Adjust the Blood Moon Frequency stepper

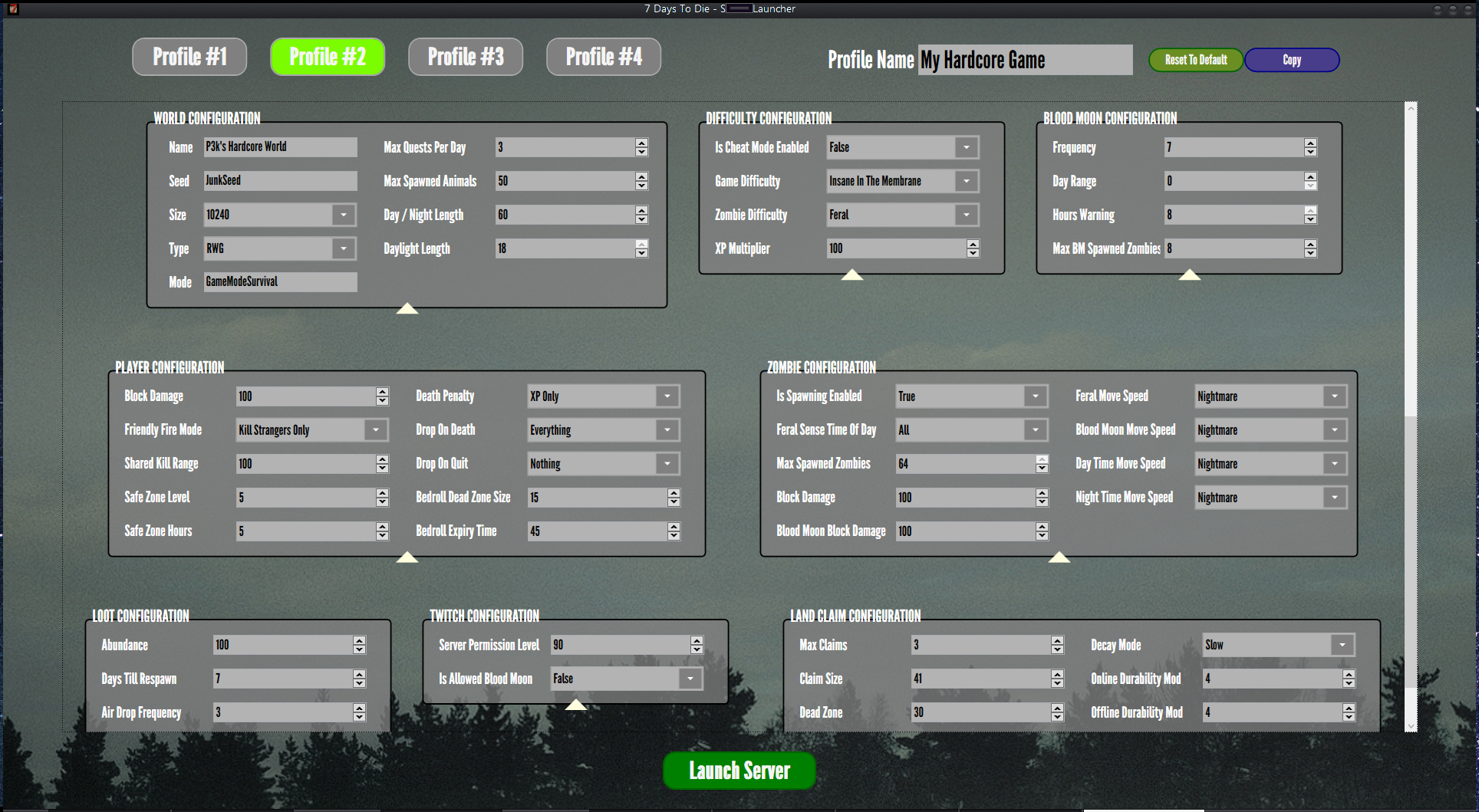[x=1311, y=147]
